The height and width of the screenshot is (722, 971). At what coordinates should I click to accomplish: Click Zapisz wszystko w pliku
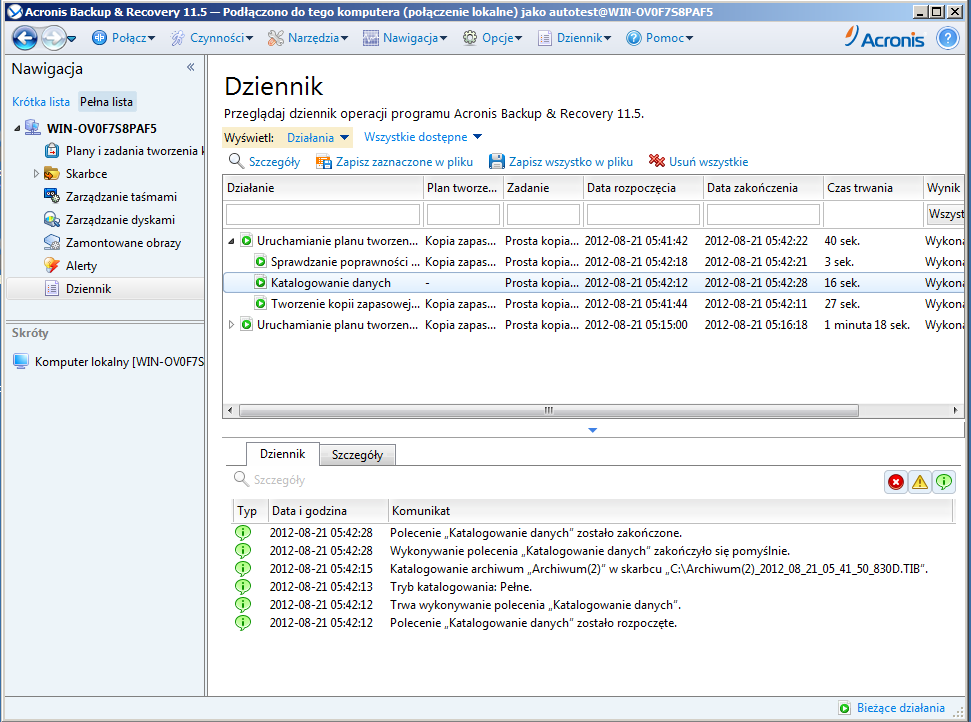(x=560, y=162)
